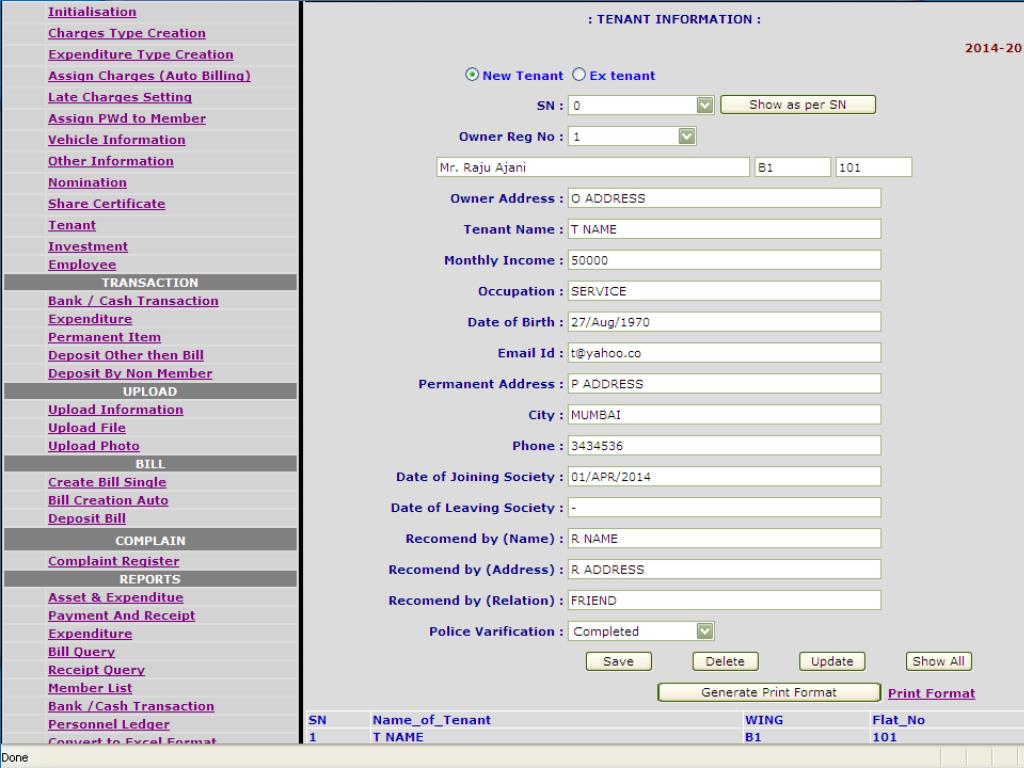Click the City field containing MUMBAI

724,415
